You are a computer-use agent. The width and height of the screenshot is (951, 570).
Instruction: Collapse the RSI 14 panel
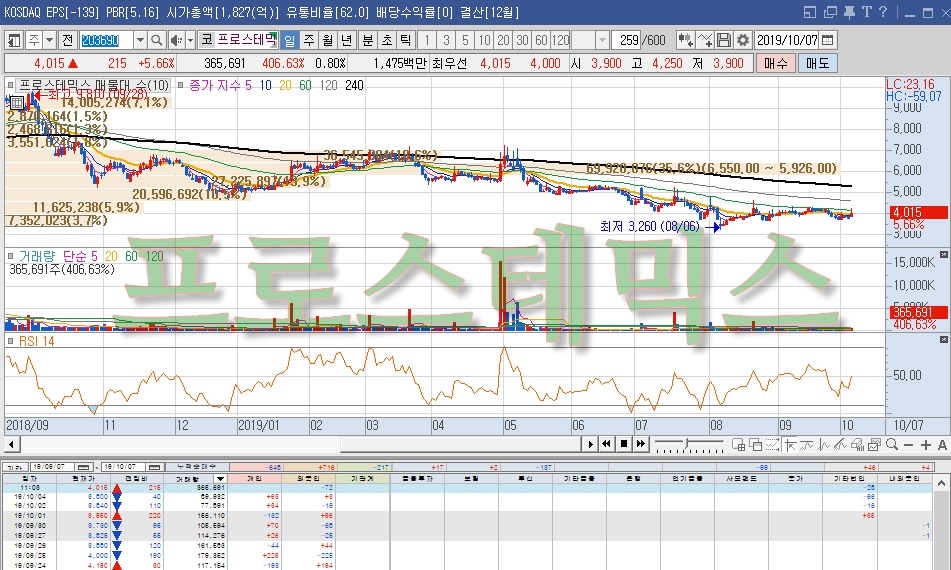[x=944, y=340]
